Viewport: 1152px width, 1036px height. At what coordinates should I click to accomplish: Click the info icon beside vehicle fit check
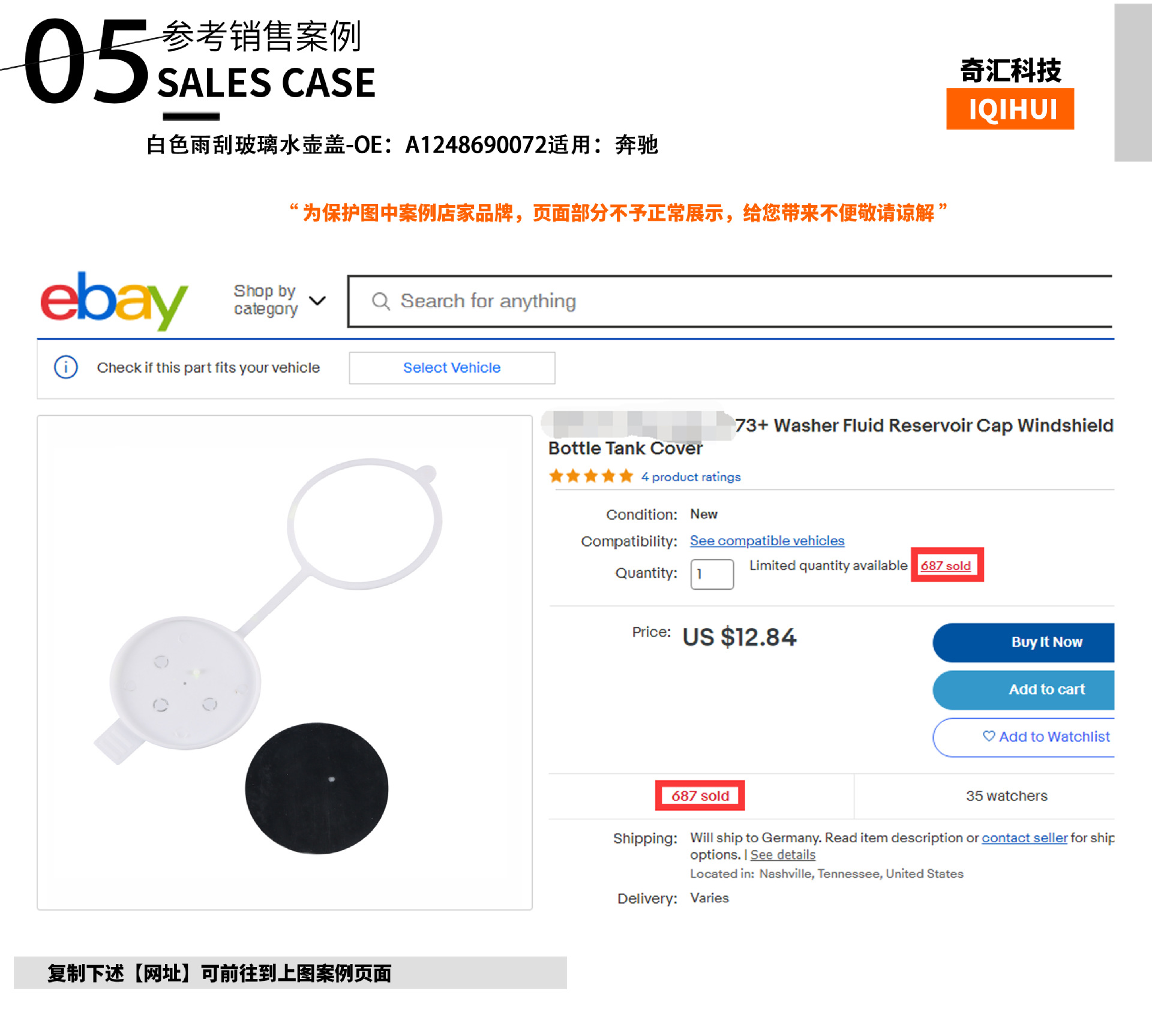pyautogui.click(x=66, y=367)
